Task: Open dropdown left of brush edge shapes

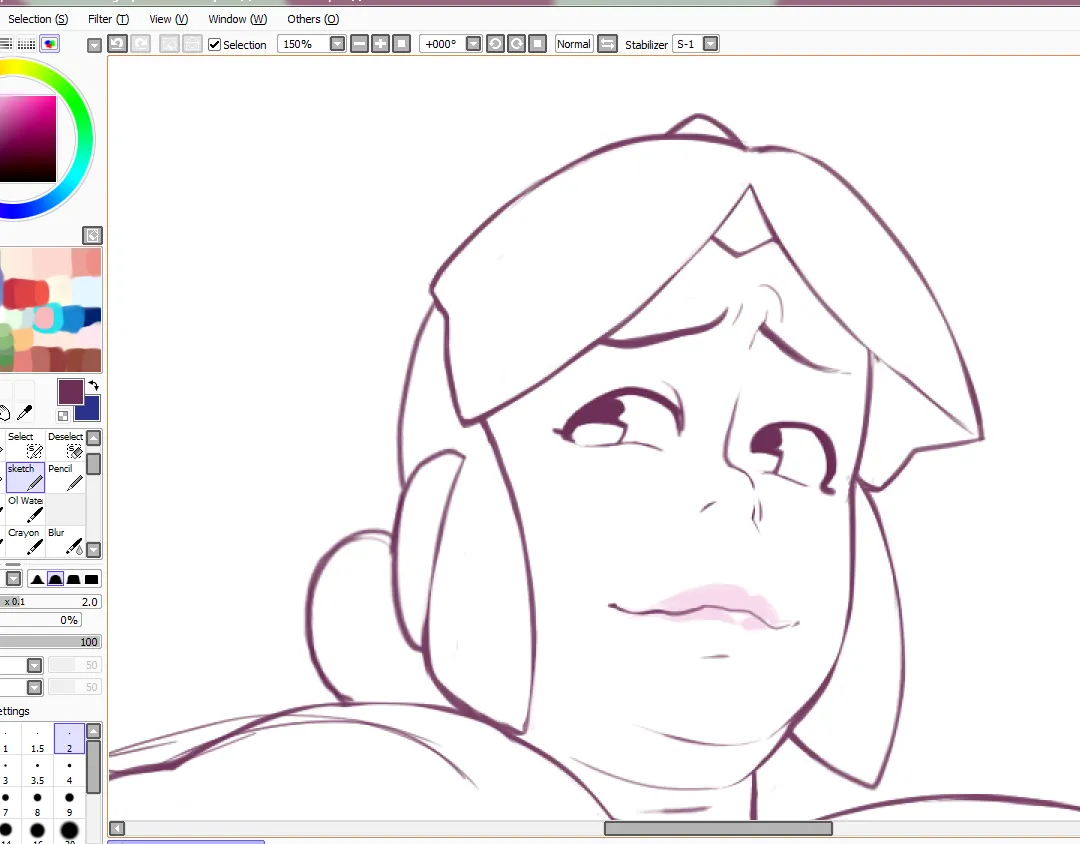Action: point(13,579)
